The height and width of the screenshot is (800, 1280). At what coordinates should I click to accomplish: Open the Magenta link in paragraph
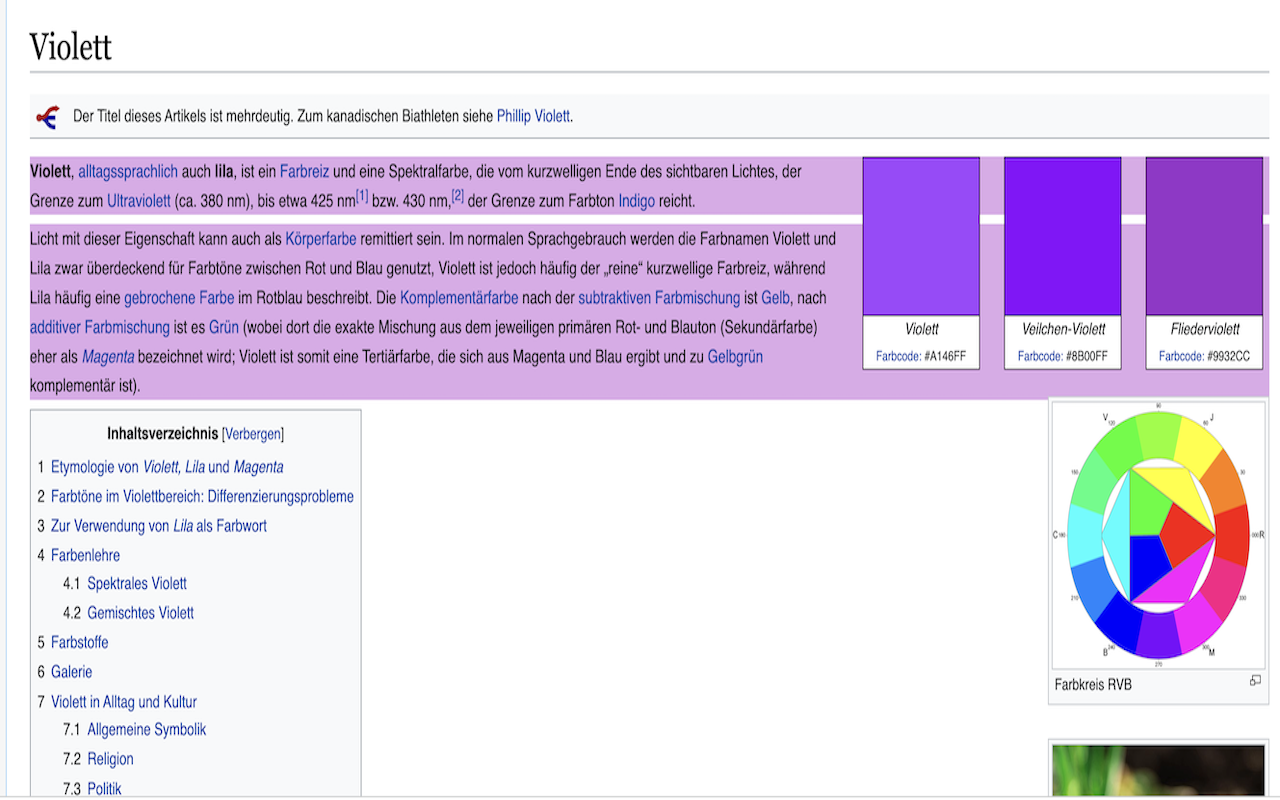(x=108, y=357)
